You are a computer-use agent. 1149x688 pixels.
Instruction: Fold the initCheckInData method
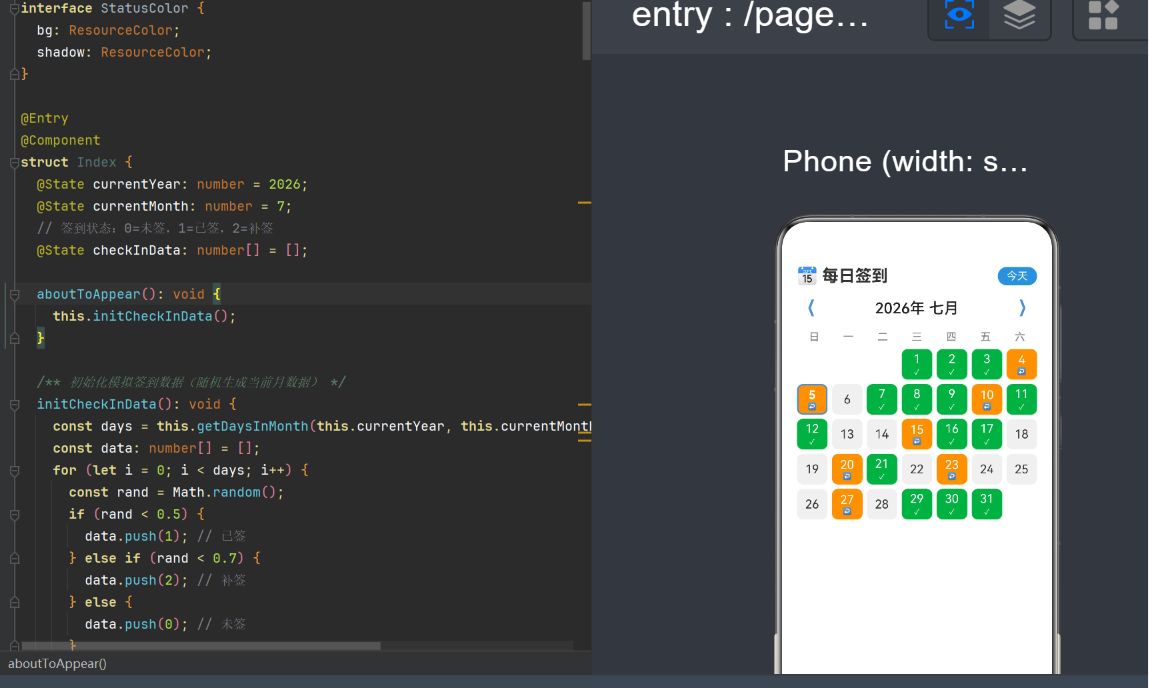tap(14, 404)
